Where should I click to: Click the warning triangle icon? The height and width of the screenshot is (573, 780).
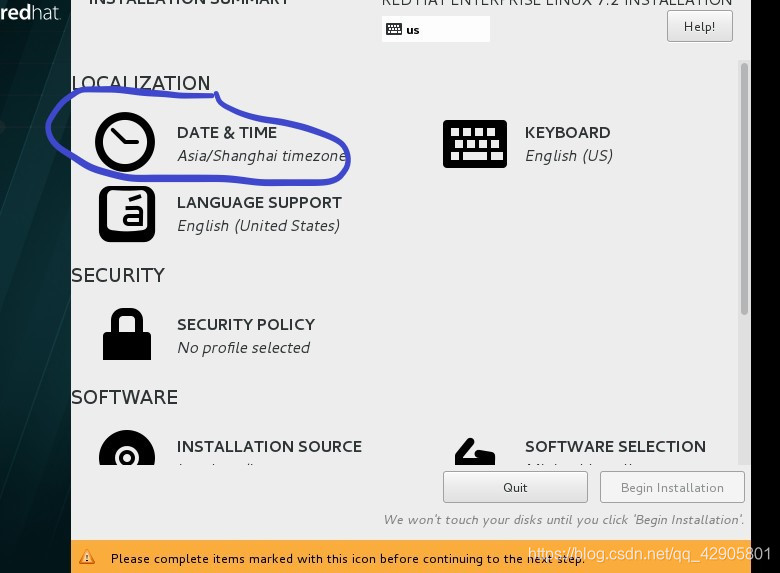(x=87, y=557)
